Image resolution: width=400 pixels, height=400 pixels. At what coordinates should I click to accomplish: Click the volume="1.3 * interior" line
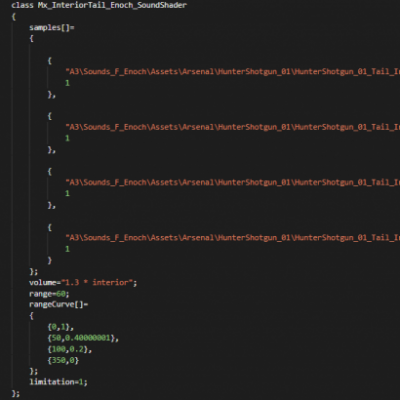pyautogui.click(x=83, y=283)
